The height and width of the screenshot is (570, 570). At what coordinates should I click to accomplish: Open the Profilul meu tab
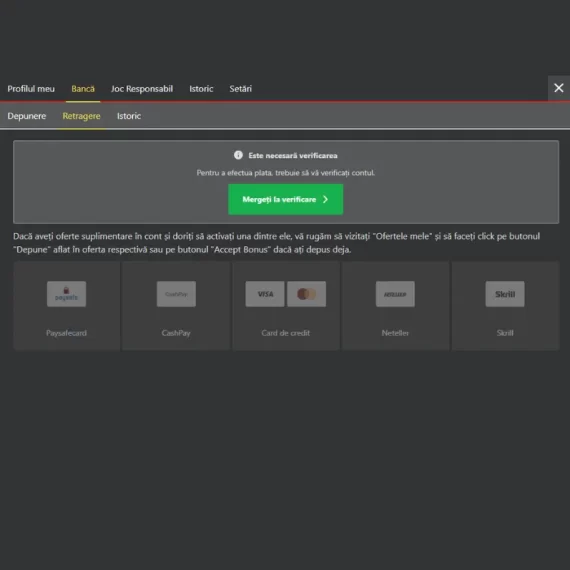pos(31,89)
